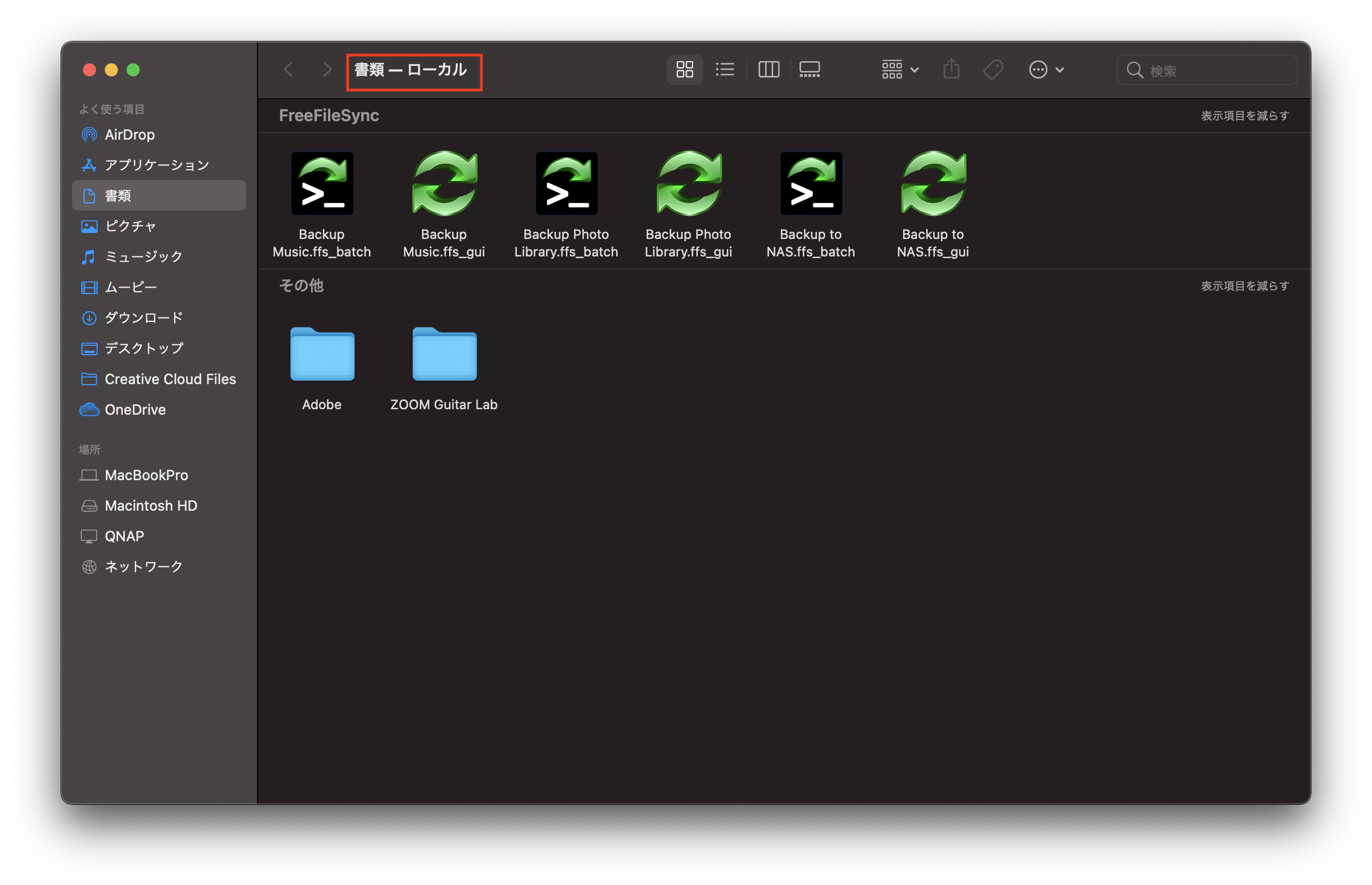Image resolution: width=1372 pixels, height=885 pixels.
Task: Click the back navigation arrow
Action: pyautogui.click(x=289, y=69)
